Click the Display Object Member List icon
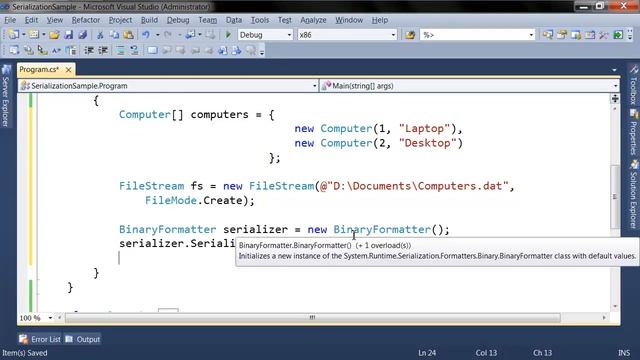Viewport: 640px width, 360px height. (14, 51)
